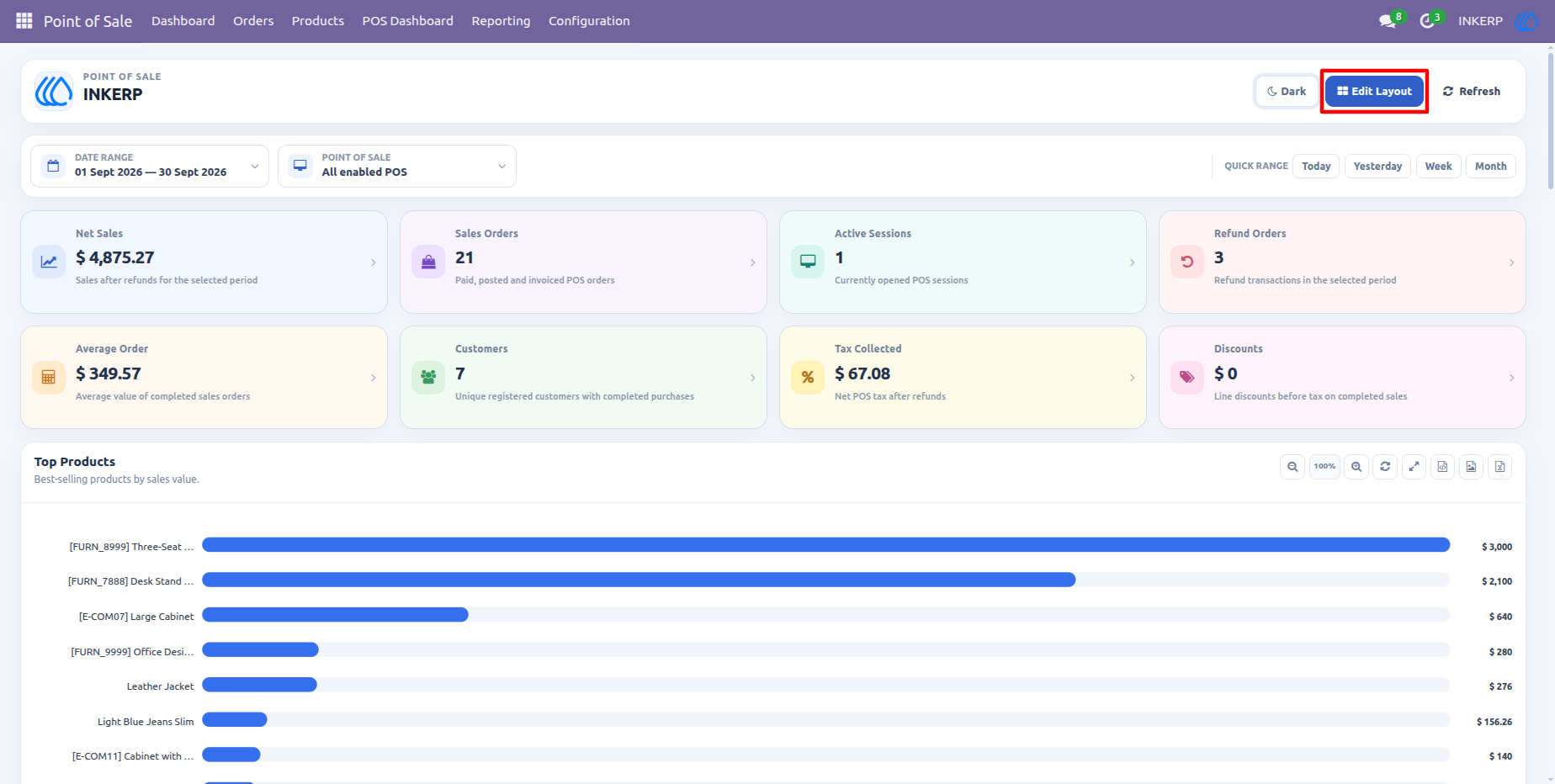
Task: Open the Reporting menu
Action: pos(501,21)
